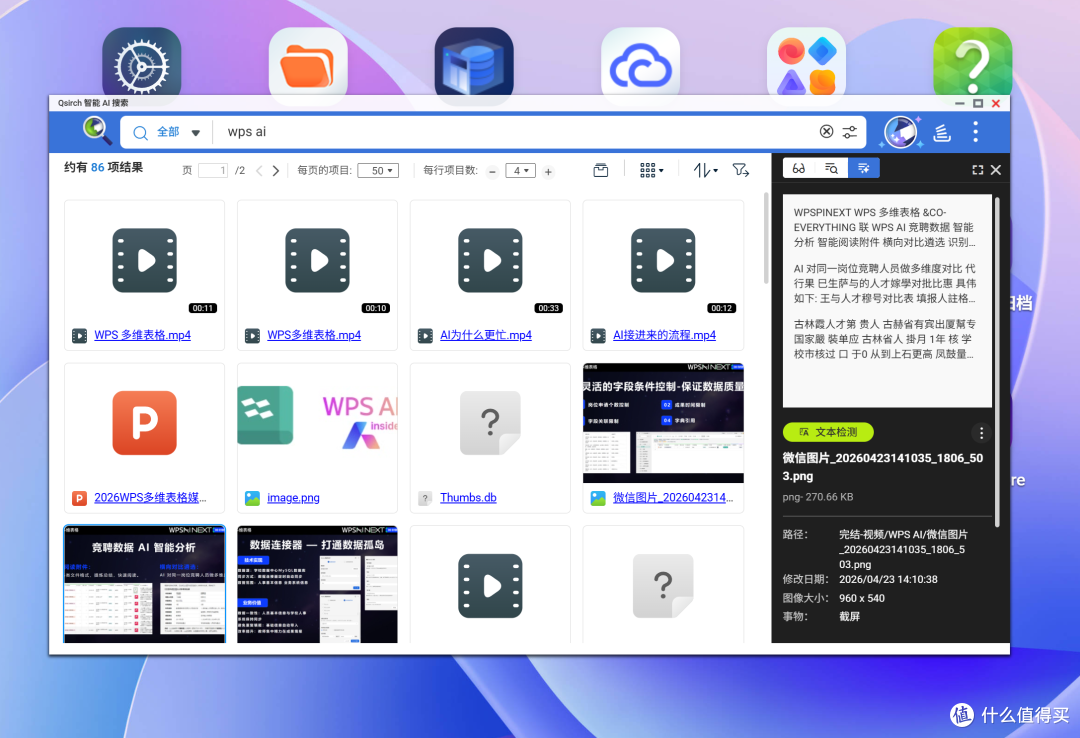This screenshot has height=738, width=1080.
Task: Click the 约有 86 项结果 count text
Action: (x=103, y=167)
